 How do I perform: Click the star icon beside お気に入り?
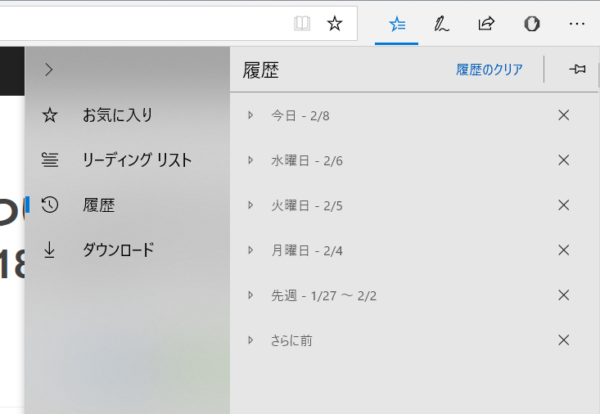(50, 115)
